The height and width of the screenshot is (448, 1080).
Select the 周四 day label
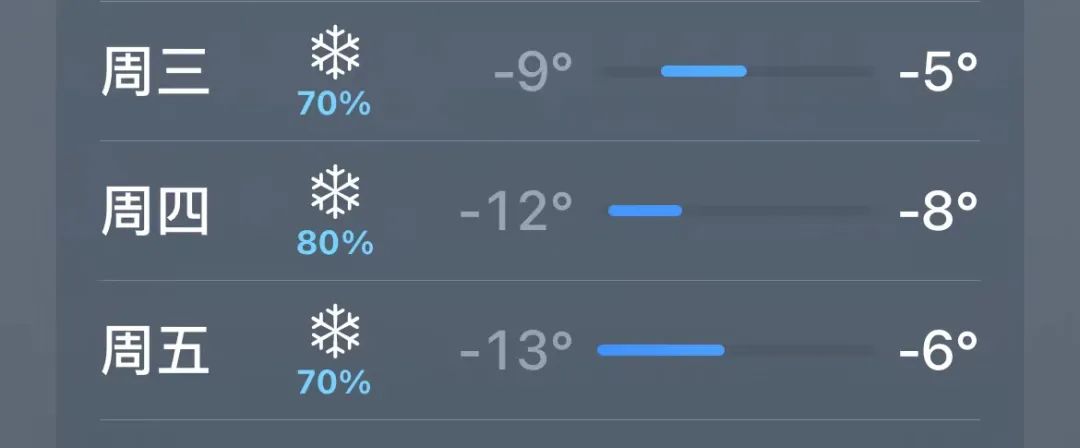[x=155, y=212]
